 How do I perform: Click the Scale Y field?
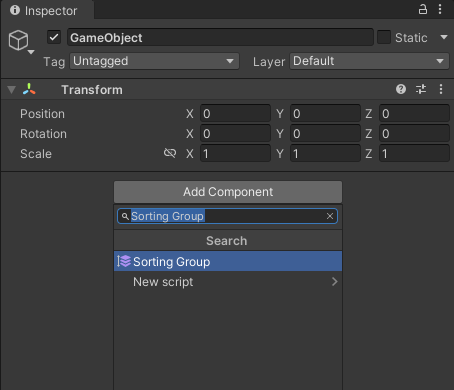[x=325, y=154]
